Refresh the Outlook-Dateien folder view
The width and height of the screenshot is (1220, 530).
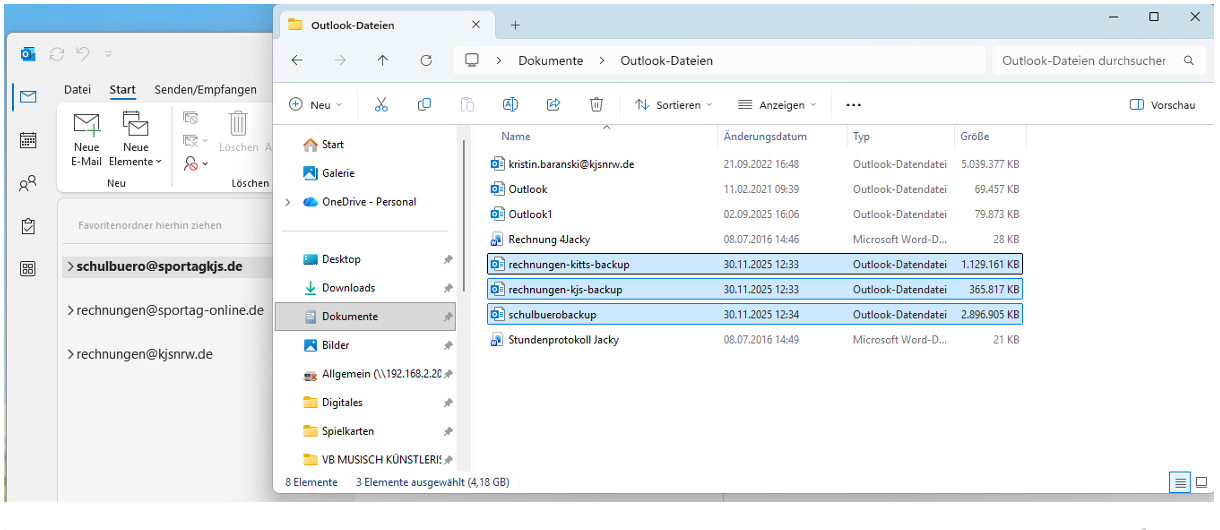tap(426, 61)
